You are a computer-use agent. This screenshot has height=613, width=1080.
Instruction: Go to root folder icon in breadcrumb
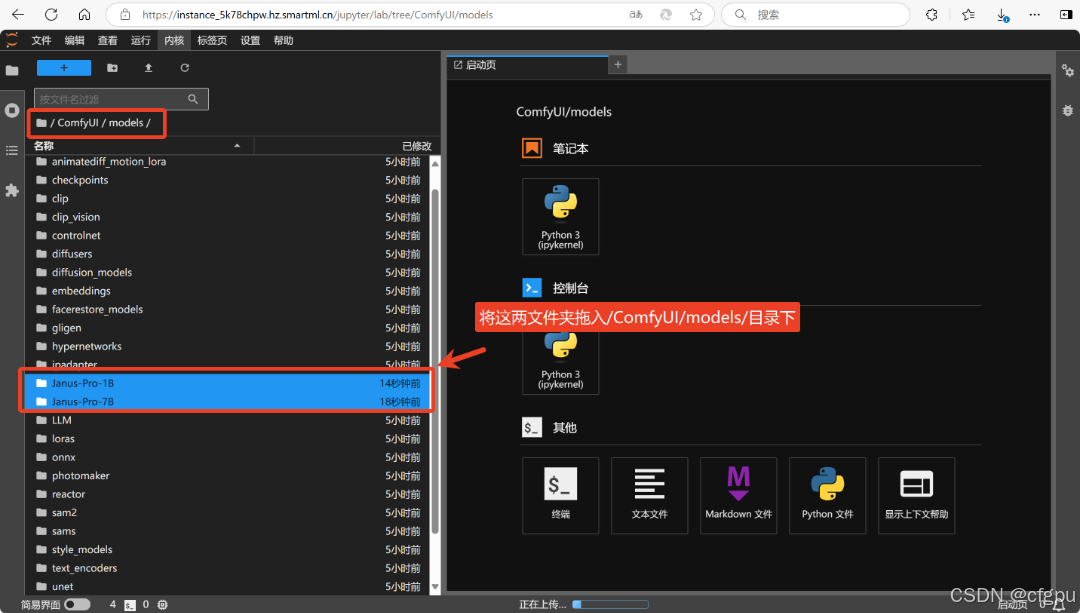(x=41, y=123)
